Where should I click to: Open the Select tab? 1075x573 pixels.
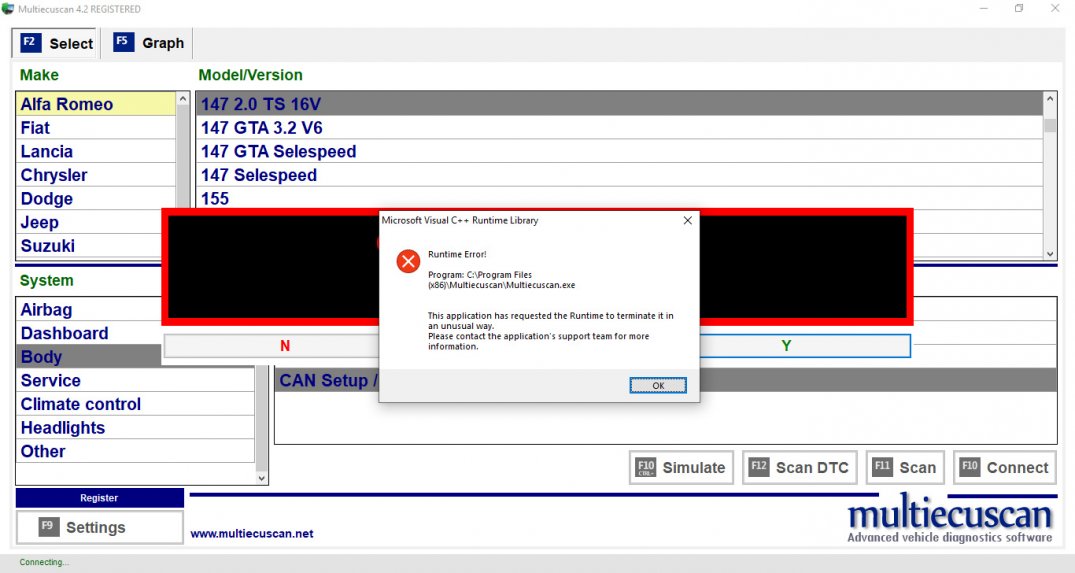[x=57, y=43]
